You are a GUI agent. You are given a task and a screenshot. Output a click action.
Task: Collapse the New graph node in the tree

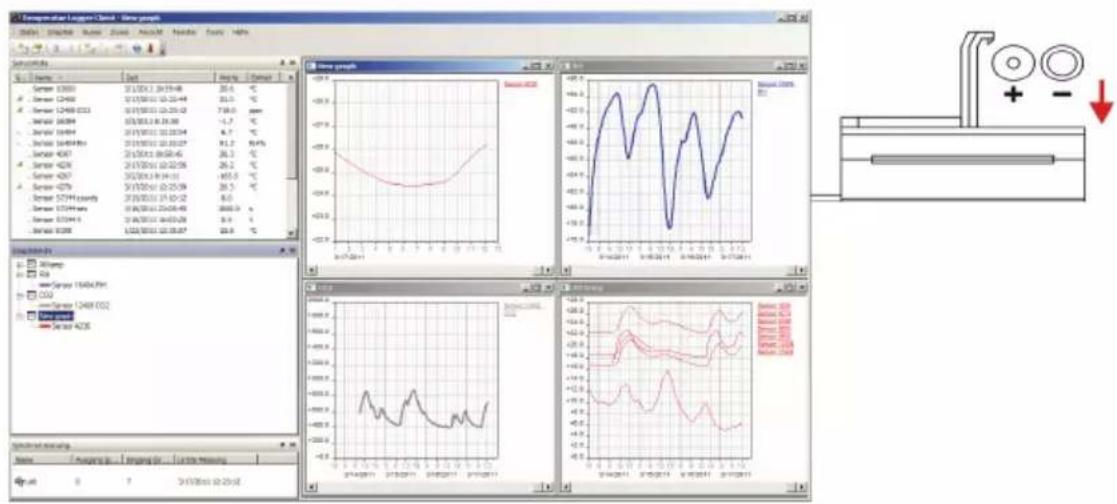(18, 315)
